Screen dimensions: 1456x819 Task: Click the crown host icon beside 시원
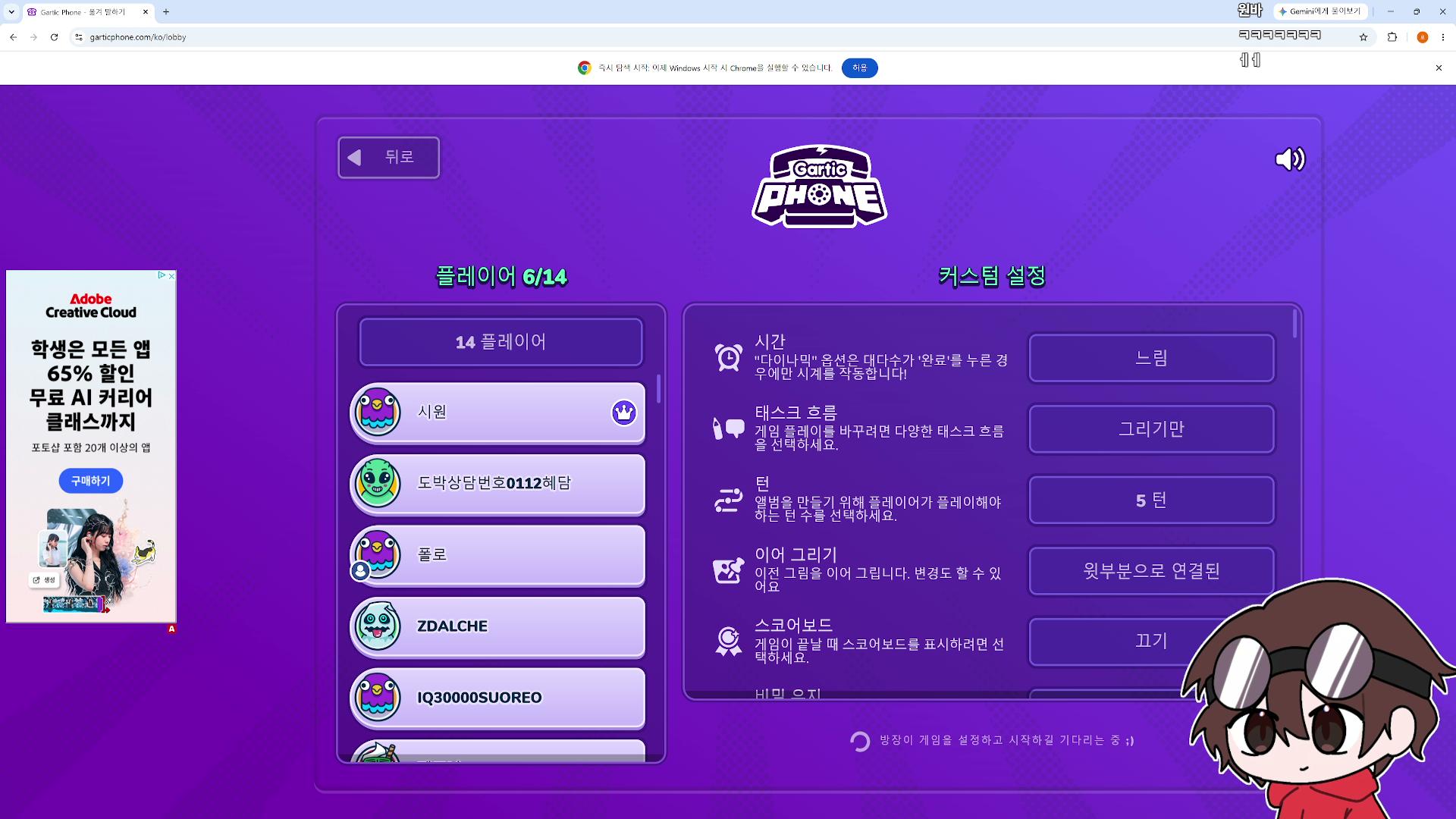(x=623, y=413)
